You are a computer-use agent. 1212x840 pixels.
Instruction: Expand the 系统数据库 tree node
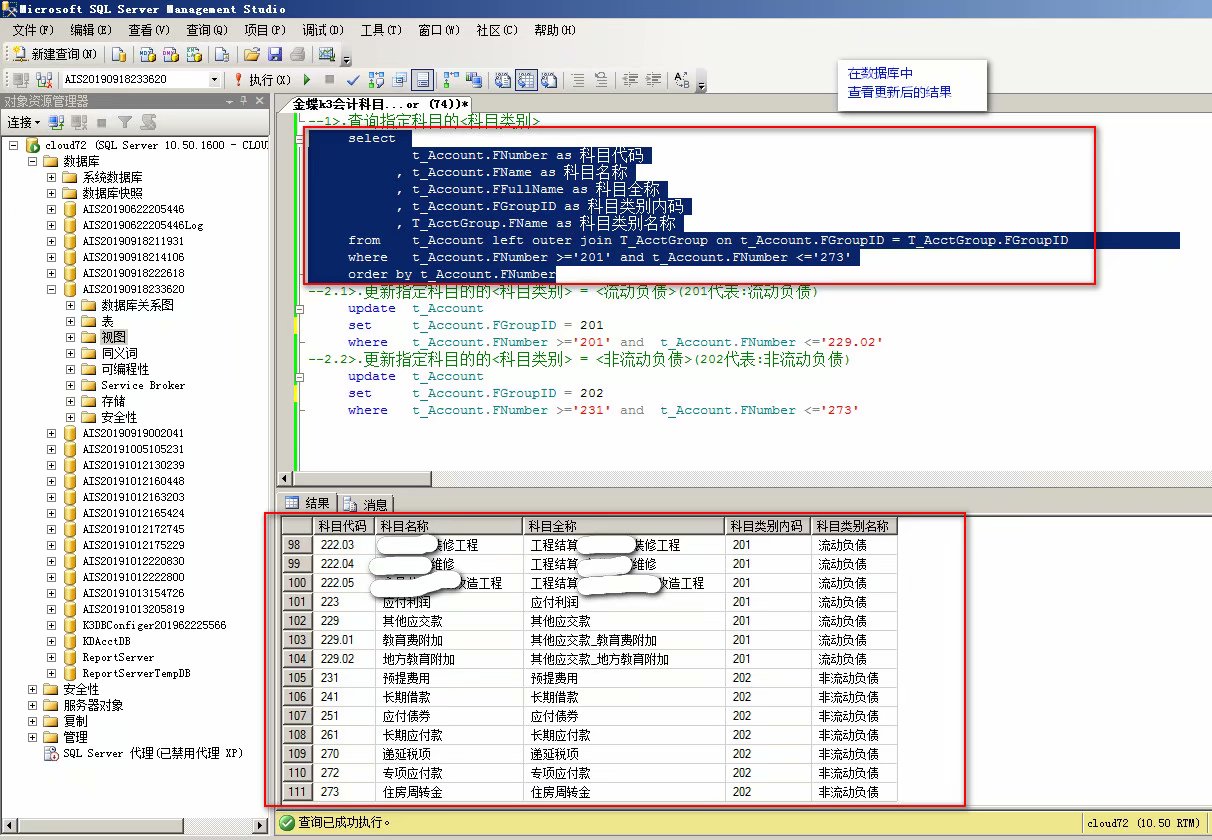[51, 177]
